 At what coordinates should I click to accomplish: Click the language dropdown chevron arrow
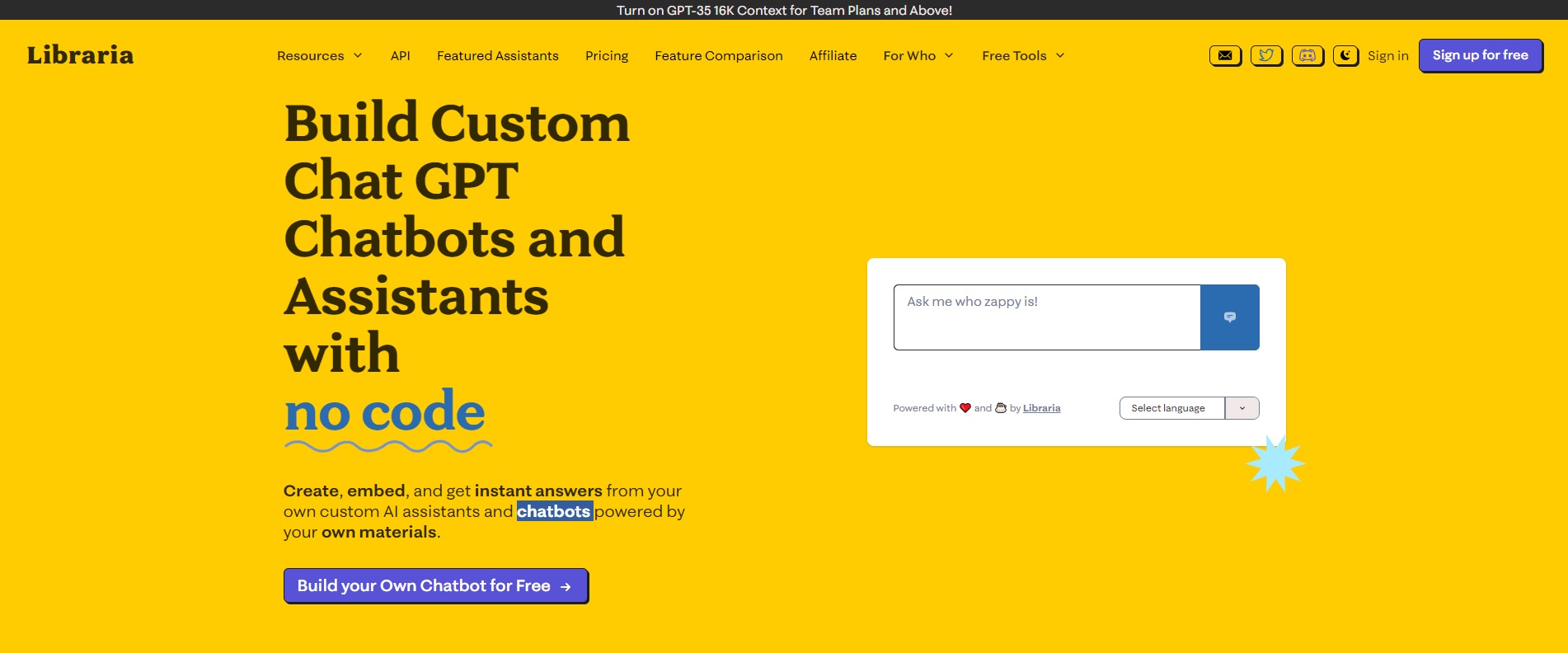1242,408
